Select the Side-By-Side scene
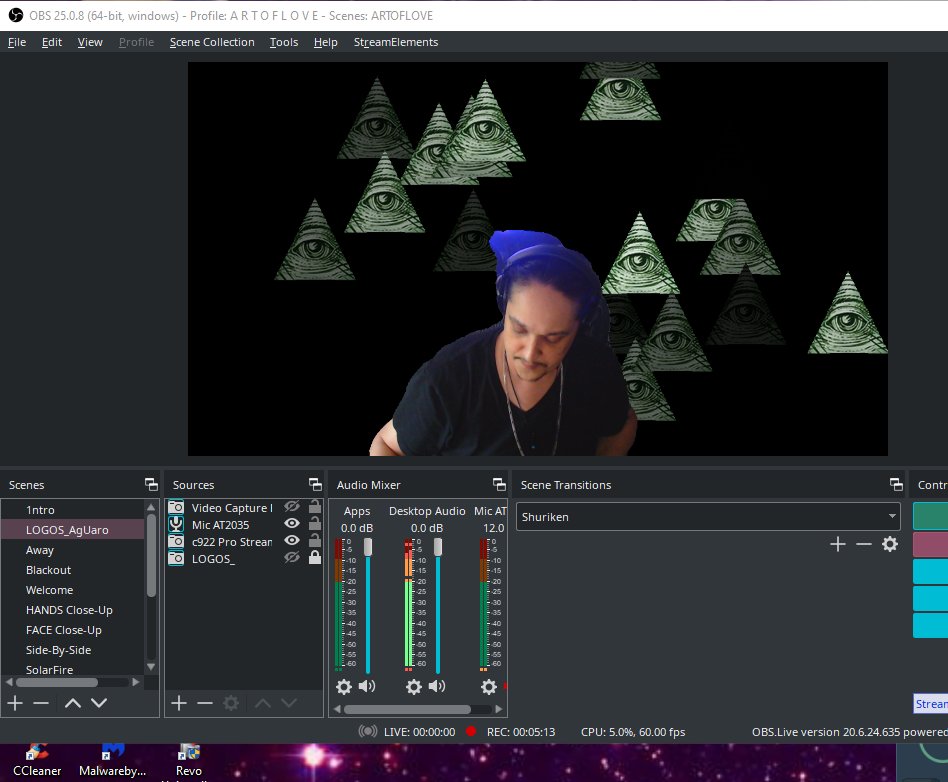Screen dimensions: 948x782 [73, 650]
